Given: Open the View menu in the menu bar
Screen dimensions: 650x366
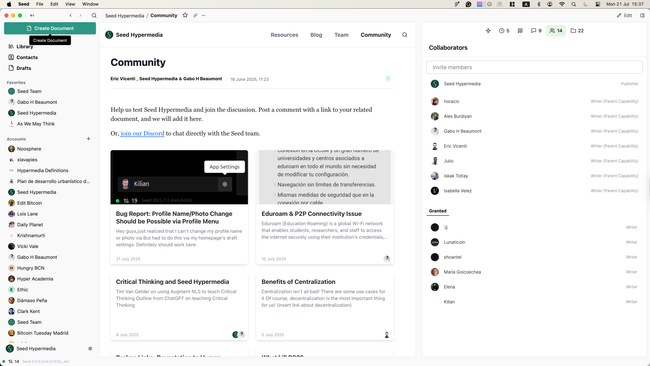Looking at the screenshot, I should pos(70,4).
